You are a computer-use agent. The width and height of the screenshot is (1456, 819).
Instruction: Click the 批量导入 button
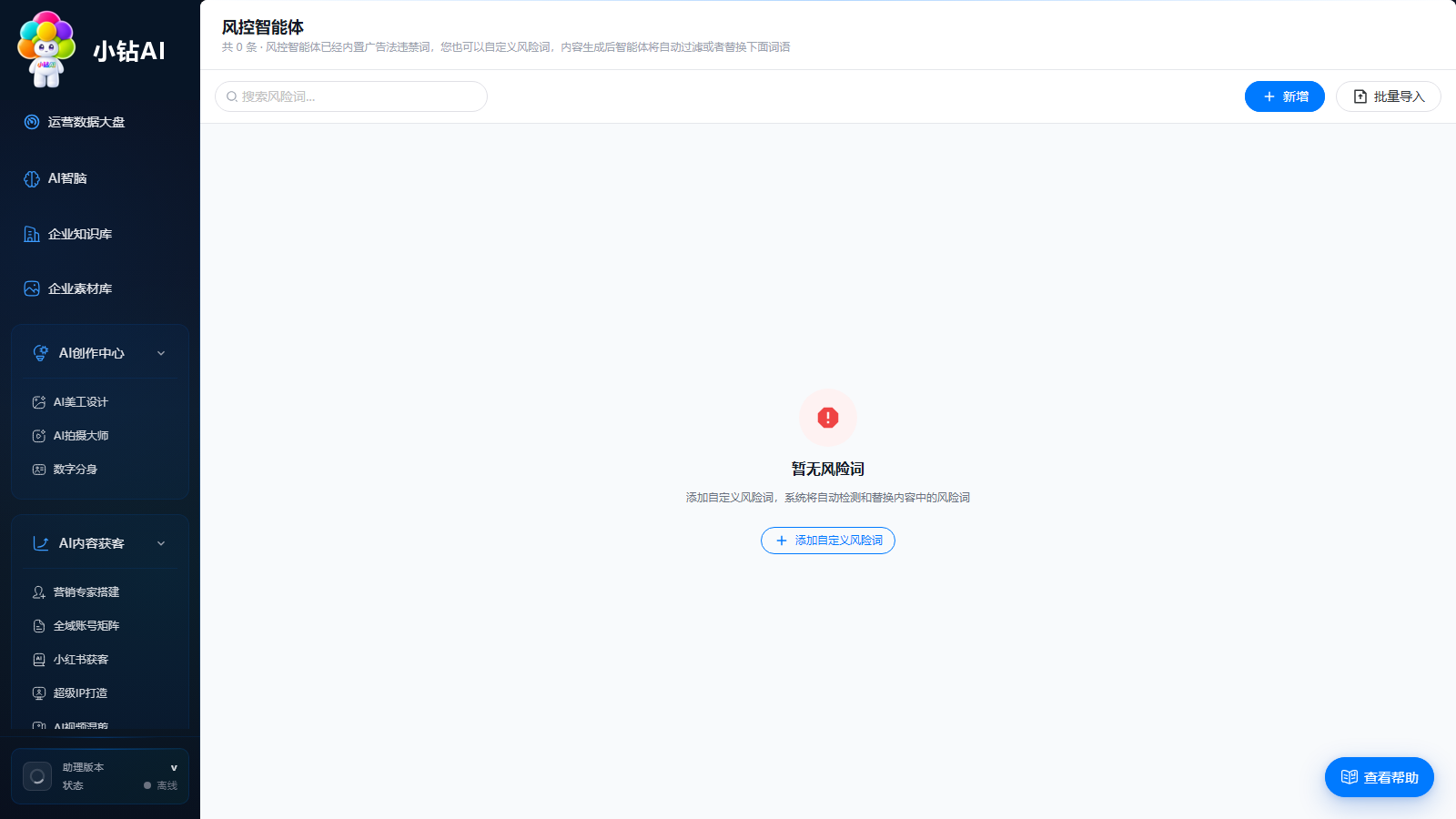[x=1389, y=96]
